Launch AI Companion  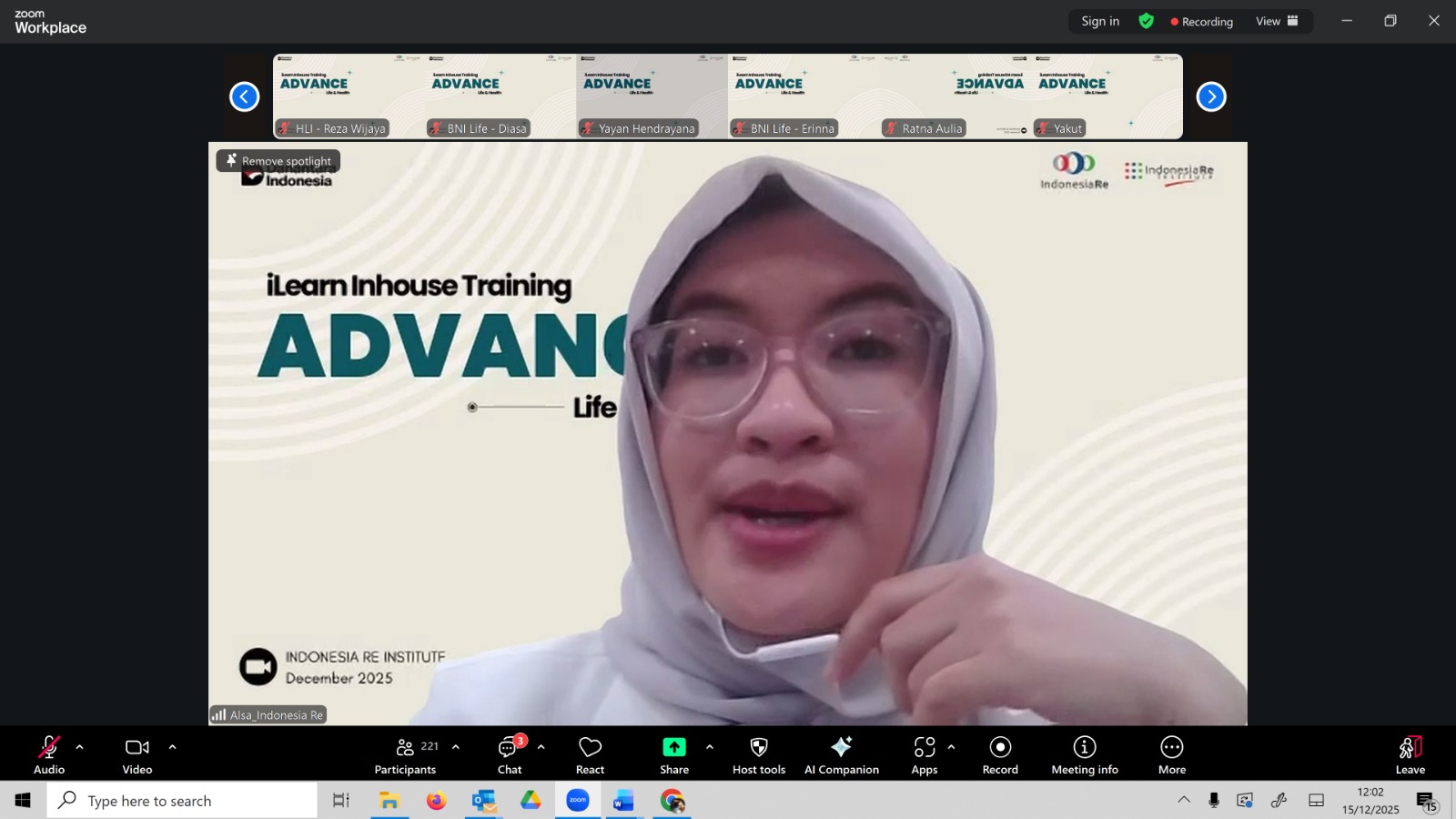841,754
